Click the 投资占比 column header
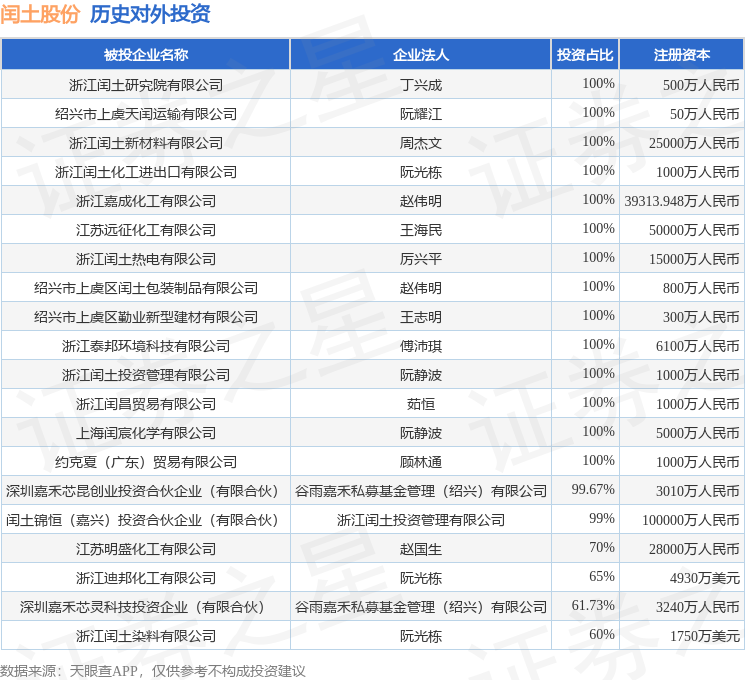 [x=585, y=55]
